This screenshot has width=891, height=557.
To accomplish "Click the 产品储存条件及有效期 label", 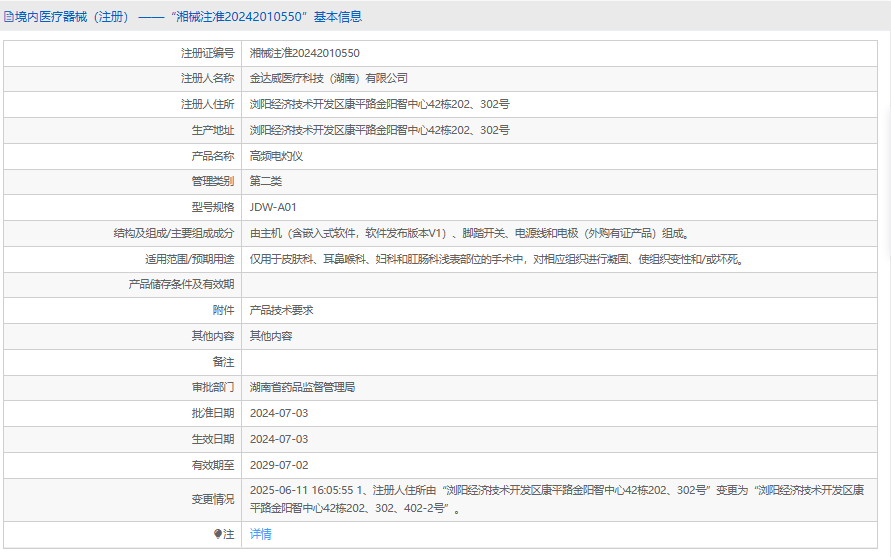I will point(181,284).
